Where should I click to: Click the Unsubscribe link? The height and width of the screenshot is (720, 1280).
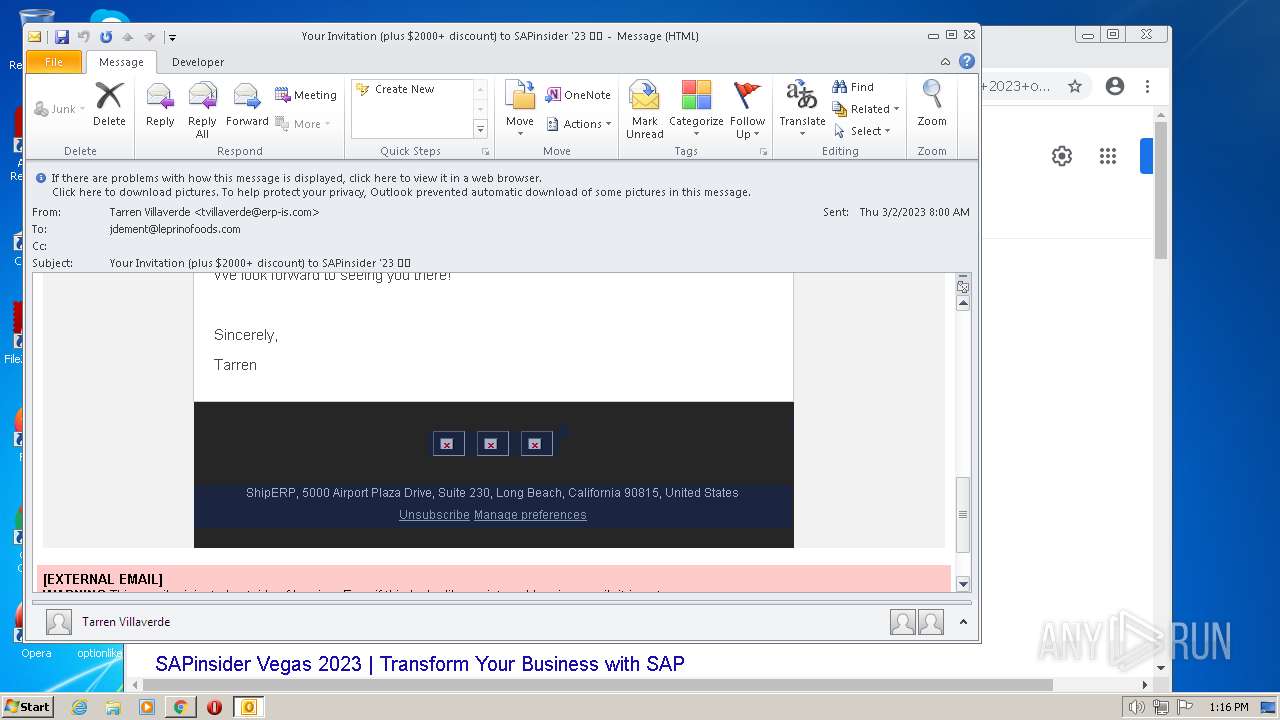[x=434, y=515]
